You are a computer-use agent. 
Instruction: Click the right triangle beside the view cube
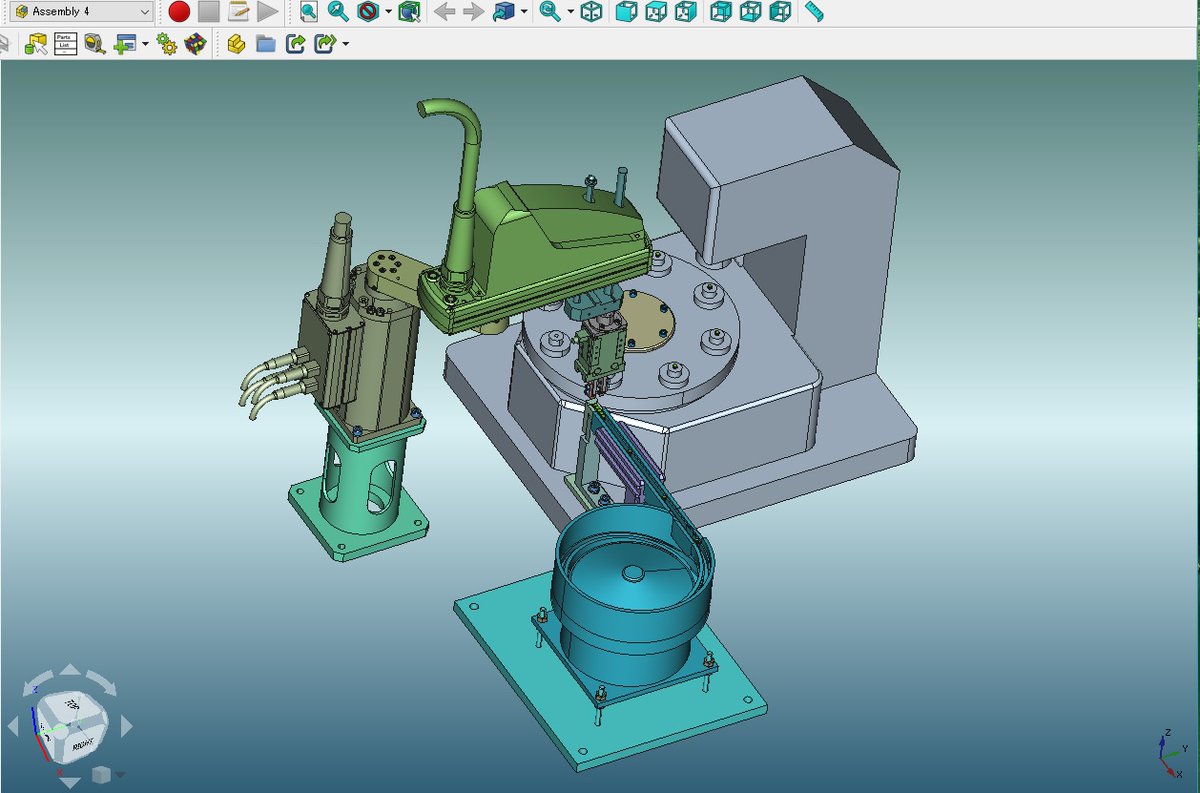[x=126, y=724]
